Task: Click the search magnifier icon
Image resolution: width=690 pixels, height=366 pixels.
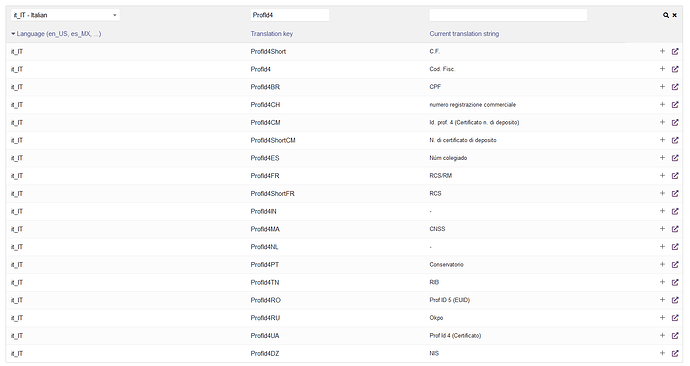Action: coord(666,15)
